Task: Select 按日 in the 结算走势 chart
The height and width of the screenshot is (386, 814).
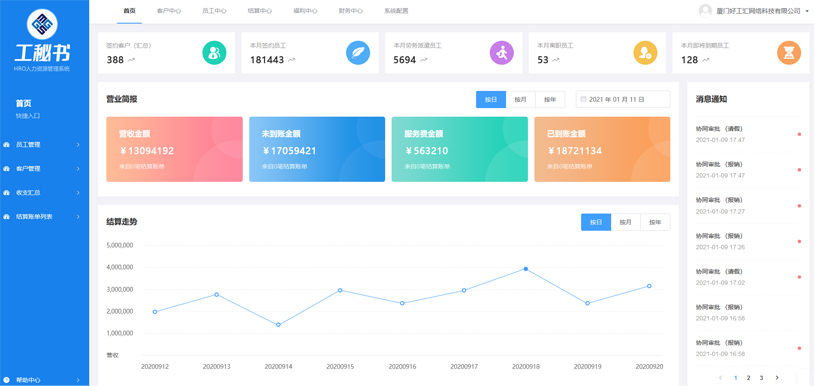Action: [x=596, y=222]
